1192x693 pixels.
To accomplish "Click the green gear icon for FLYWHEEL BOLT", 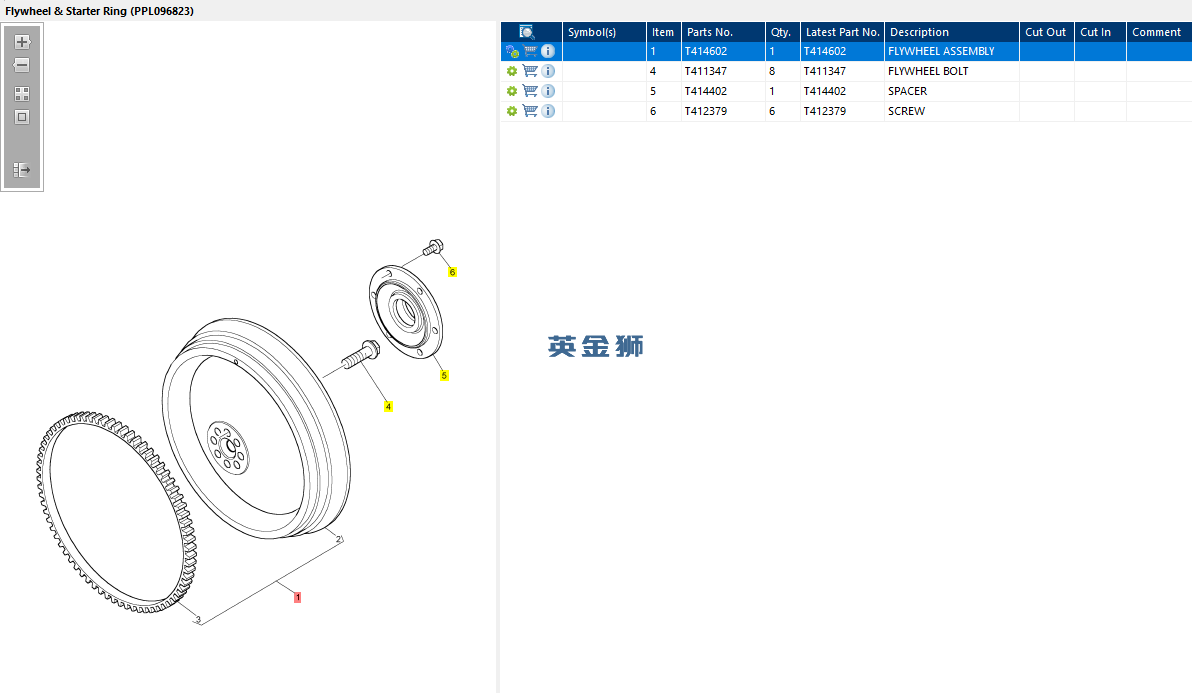I will coord(512,71).
